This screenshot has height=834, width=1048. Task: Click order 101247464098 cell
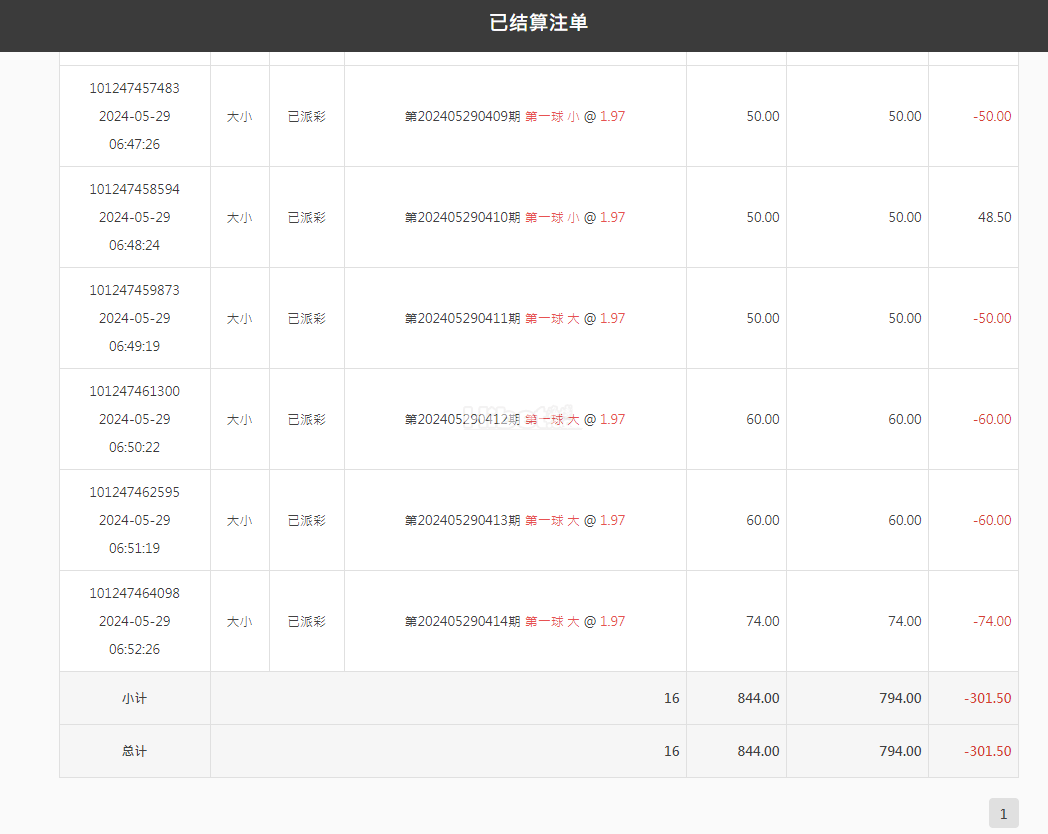[x=135, y=621]
